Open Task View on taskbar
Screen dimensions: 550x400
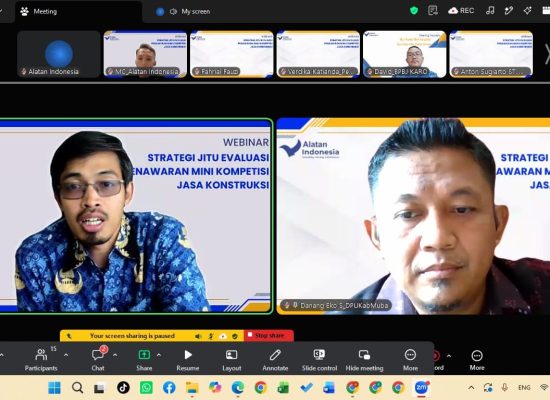tap(100, 388)
